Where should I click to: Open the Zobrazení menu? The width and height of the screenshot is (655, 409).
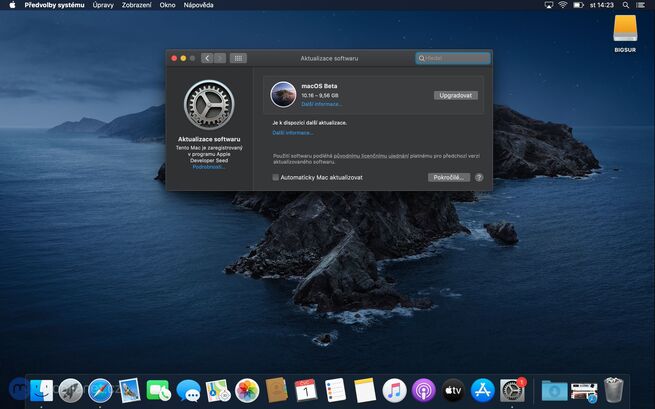[136, 5]
